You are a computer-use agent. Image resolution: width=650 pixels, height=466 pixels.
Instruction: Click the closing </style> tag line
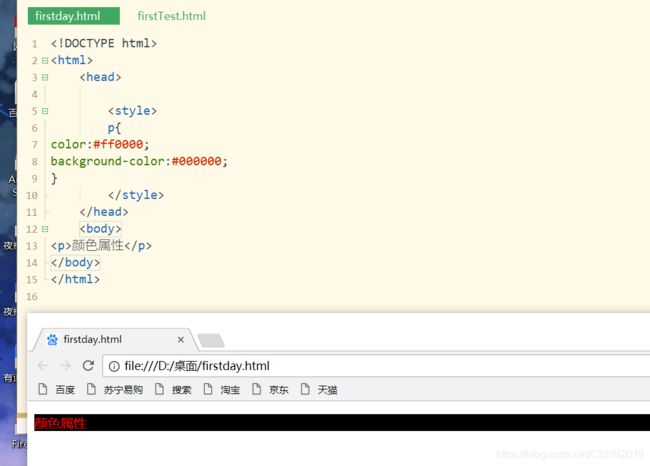pyautogui.click(x=136, y=195)
